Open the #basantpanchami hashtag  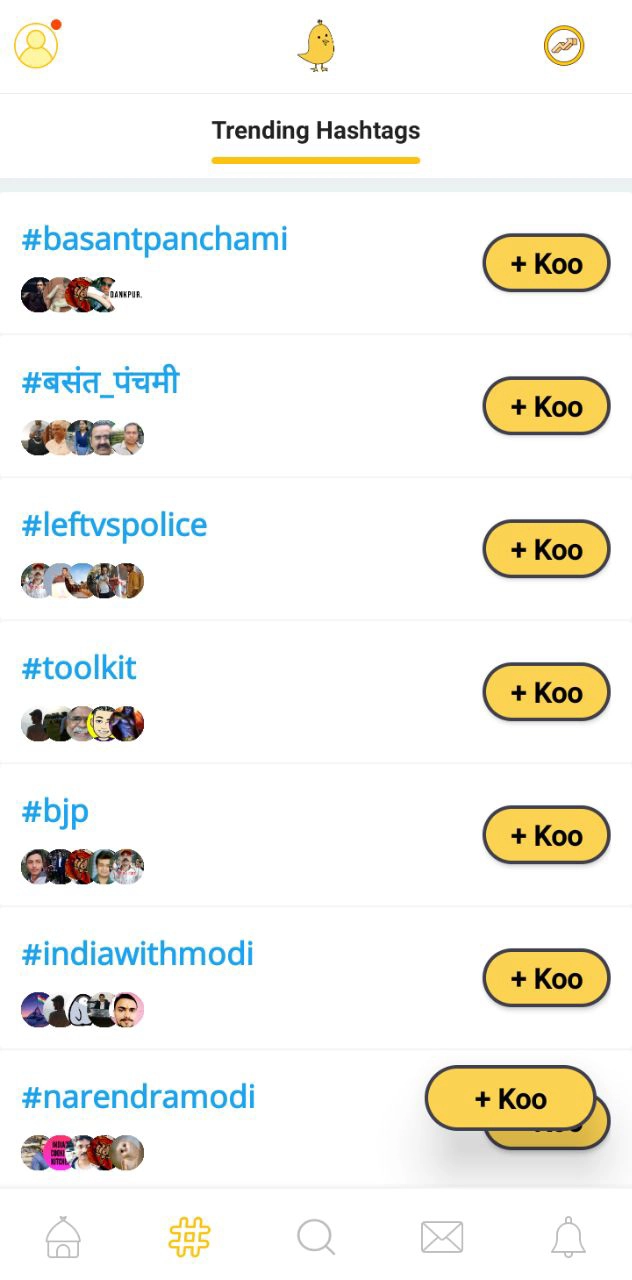(x=155, y=240)
